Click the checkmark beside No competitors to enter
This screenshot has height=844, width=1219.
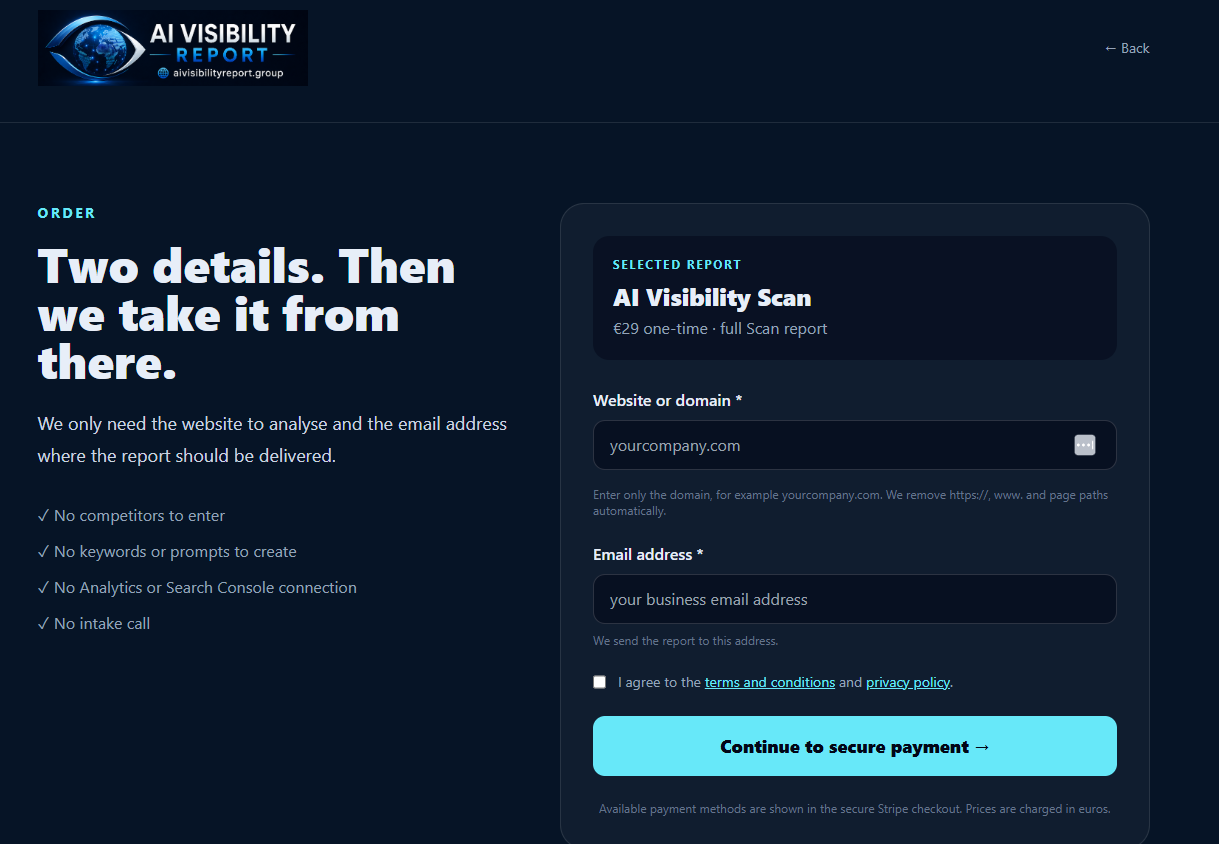tap(43, 516)
